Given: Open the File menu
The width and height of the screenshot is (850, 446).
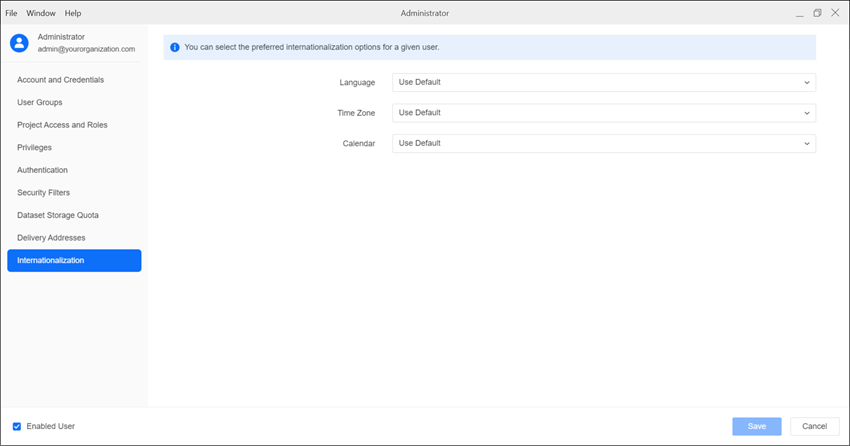Looking at the screenshot, I should click(x=12, y=13).
